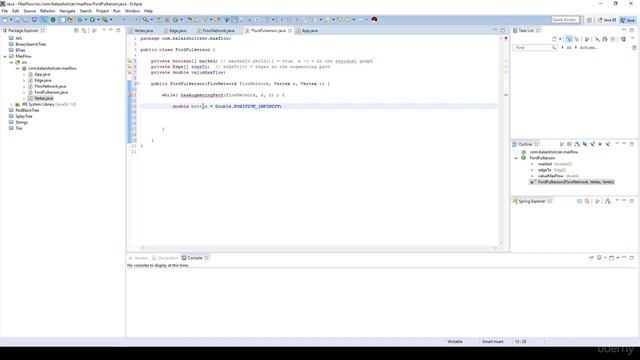Open the Navigate menu
The width and height of the screenshot is (640, 360).
click(67, 11)
